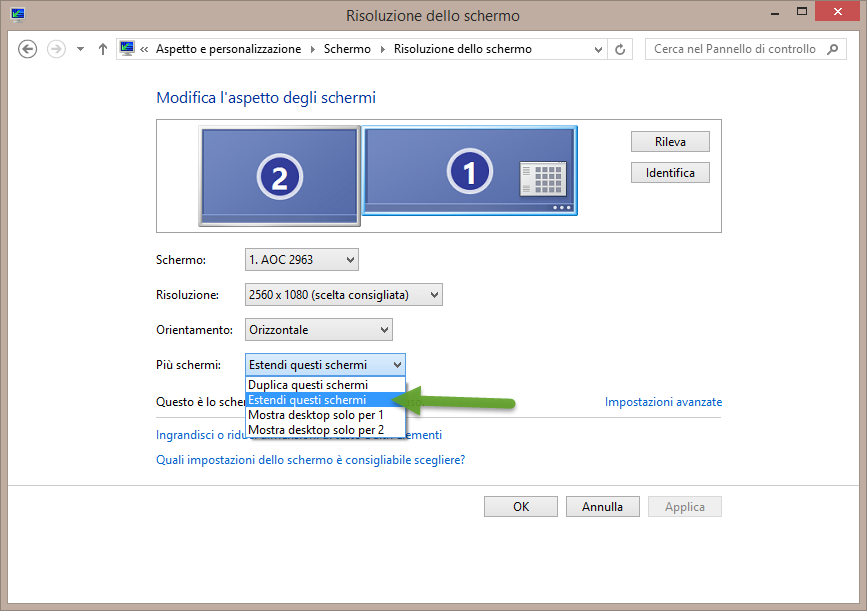Open the Risoluzione resolution dropdown
Screen dimensions: 867x611
343,295
